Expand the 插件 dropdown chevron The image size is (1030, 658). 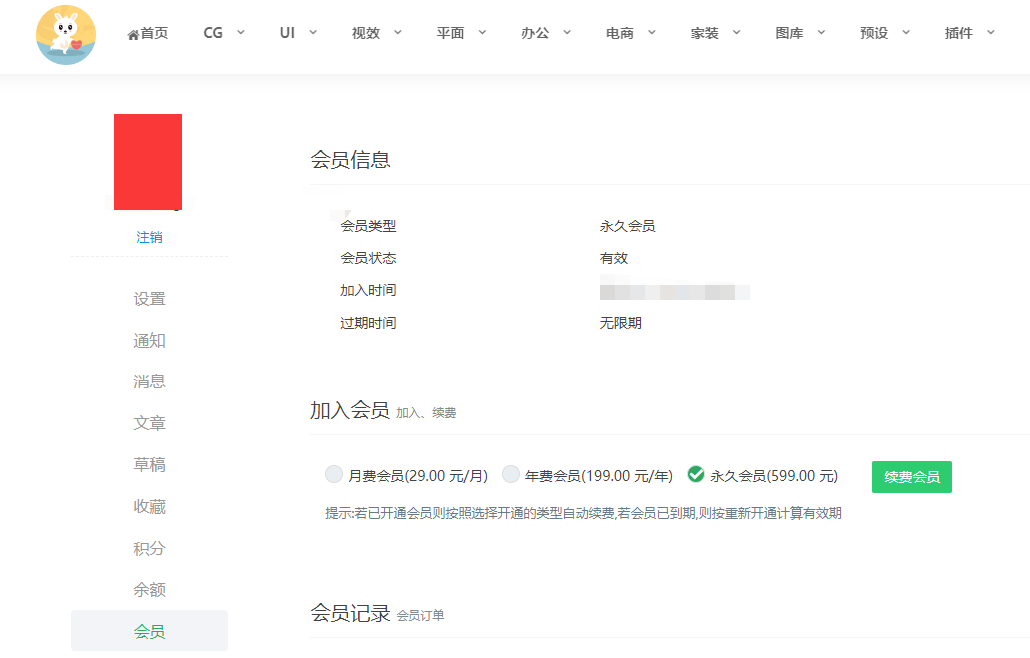click(991, 32)
